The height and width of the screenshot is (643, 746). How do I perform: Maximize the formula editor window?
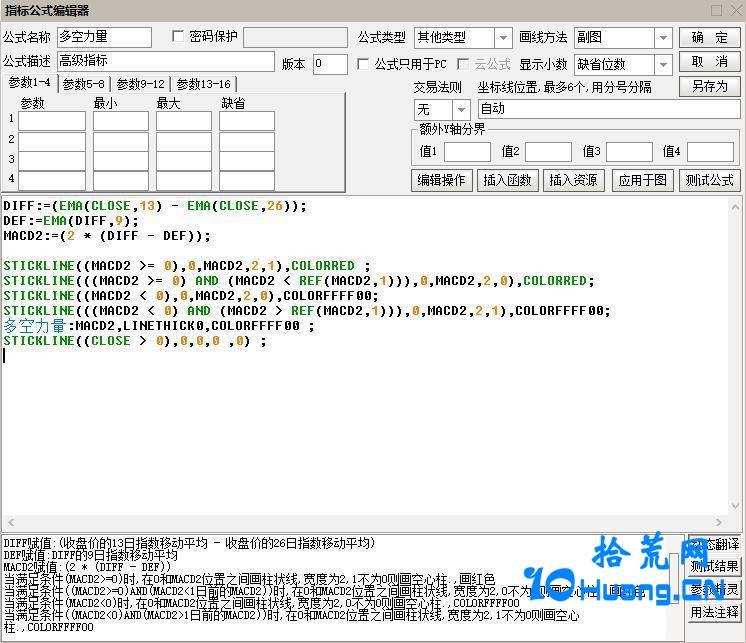[x=716, y=10]
